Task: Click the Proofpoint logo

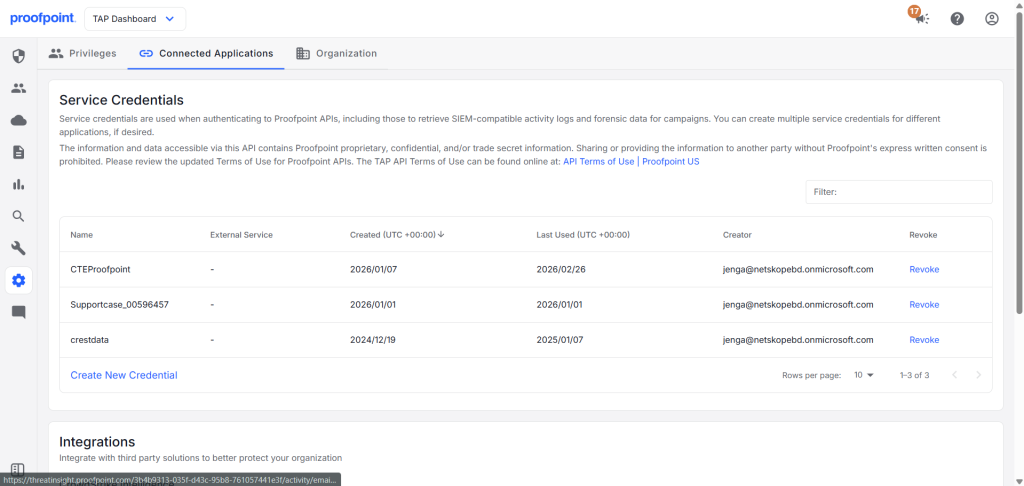Action: [42, 18]
